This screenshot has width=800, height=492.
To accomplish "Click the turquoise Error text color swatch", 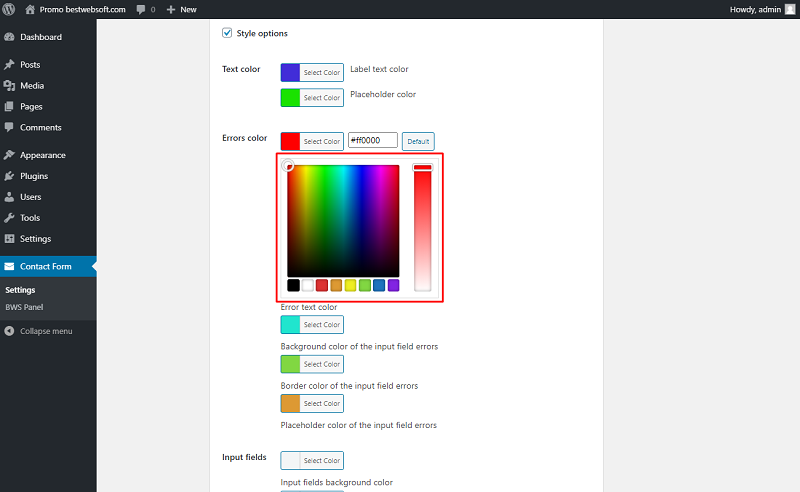I will click(290, 325).
